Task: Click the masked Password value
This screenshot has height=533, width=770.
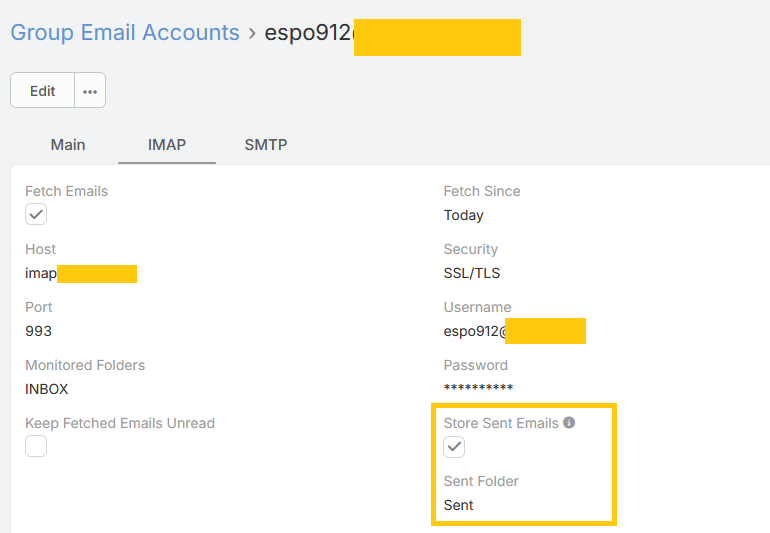Action: 478,389
